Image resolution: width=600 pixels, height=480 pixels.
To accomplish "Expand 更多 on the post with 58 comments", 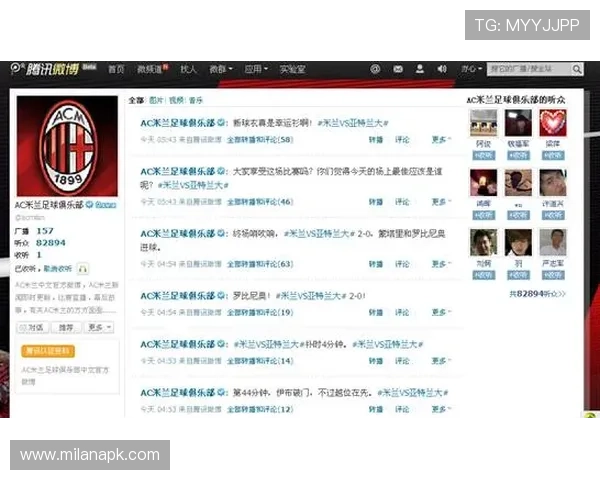I will coord(441,140).
